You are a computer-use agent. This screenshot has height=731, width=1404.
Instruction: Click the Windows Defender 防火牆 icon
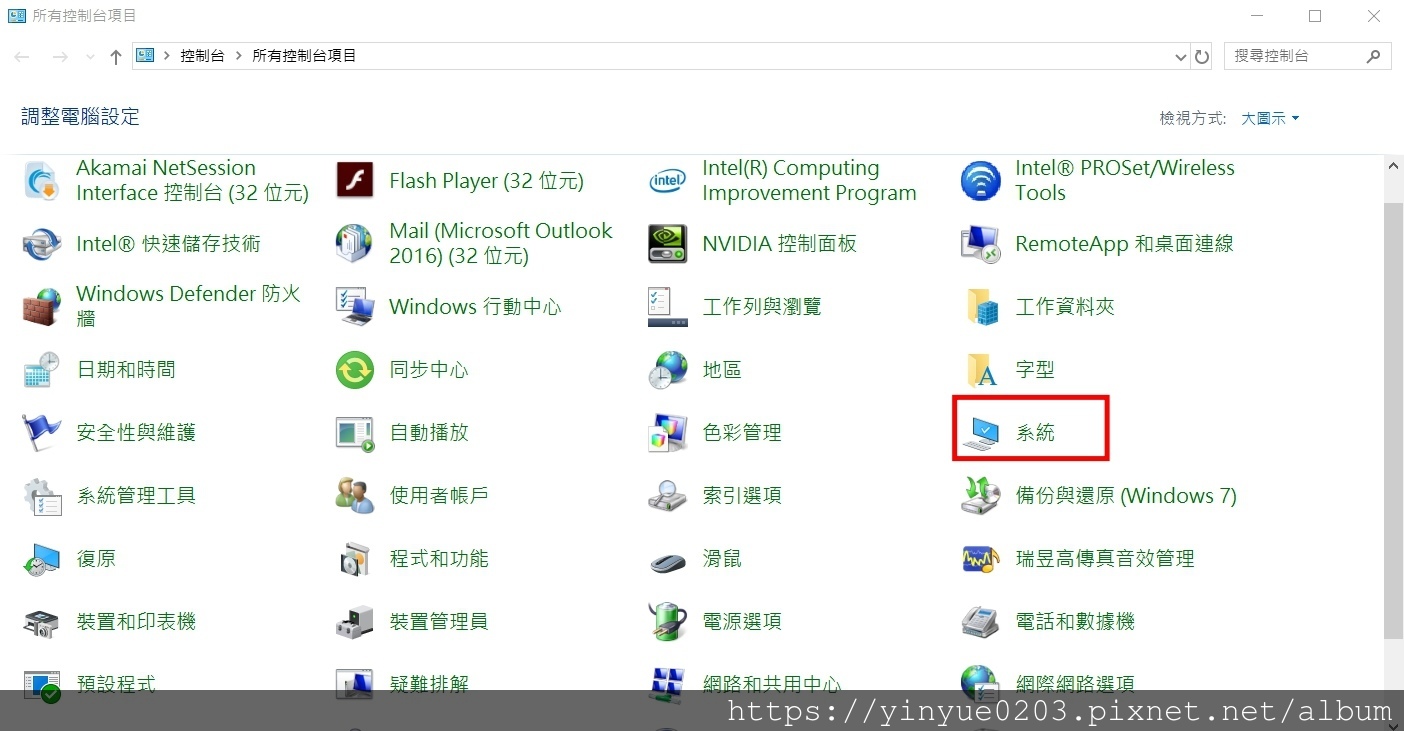click(x=42, y=307)
